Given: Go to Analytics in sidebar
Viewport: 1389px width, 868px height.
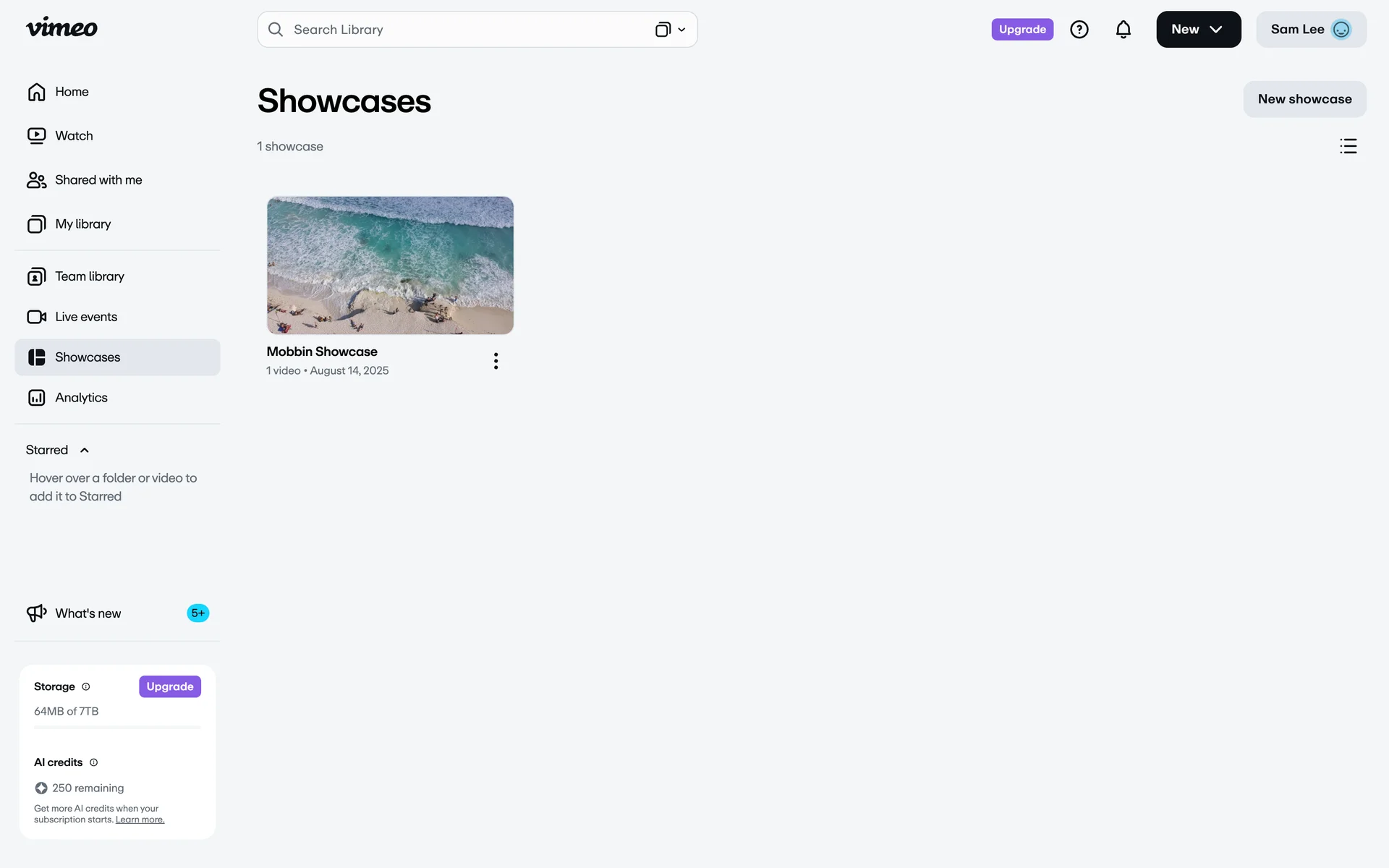Looking at the screenshot, I should pos(81,398).
